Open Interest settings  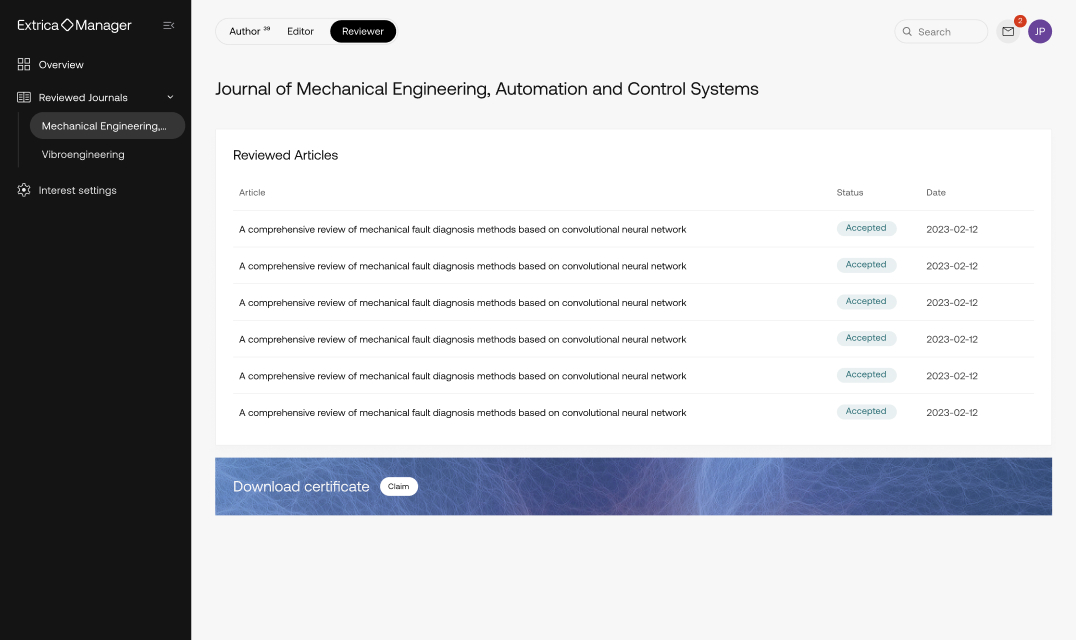coord(78,190)
